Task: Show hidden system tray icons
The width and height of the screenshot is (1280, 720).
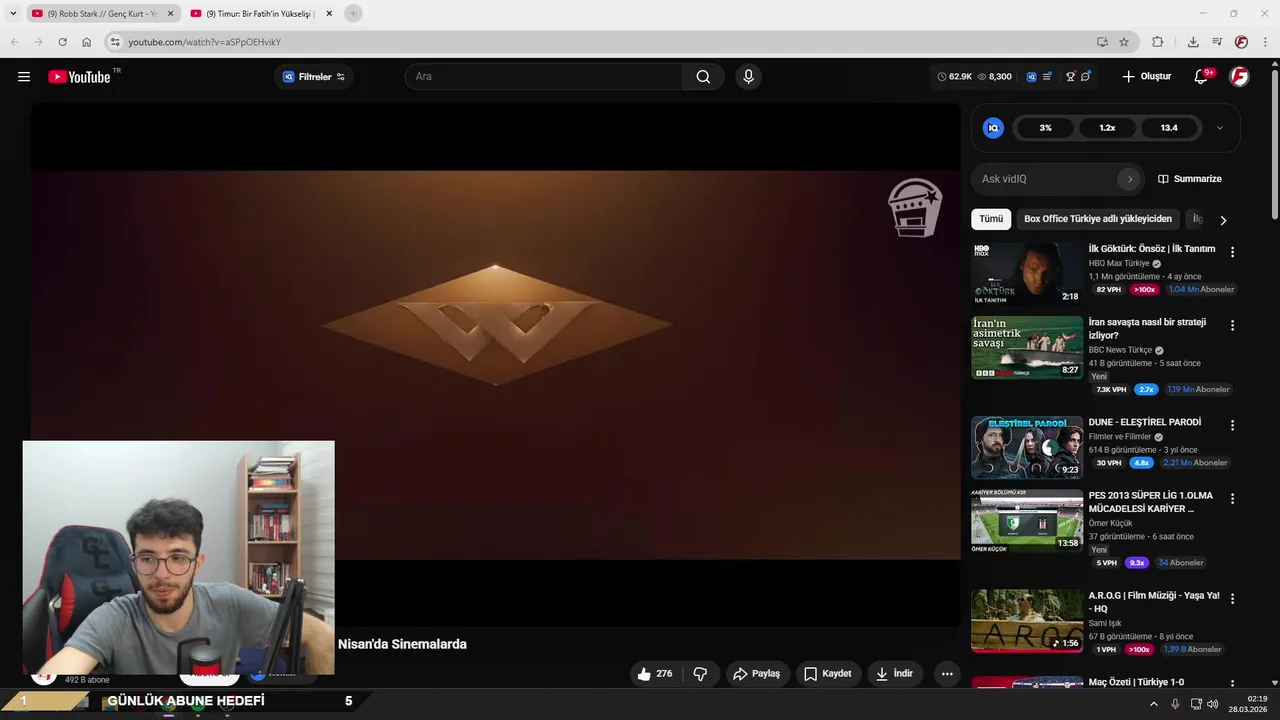Action: click(1153, 704)
